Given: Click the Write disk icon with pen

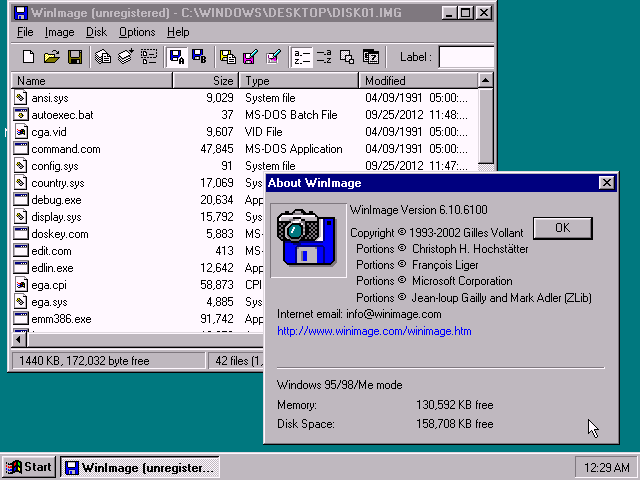Looking at the screenshot, I should 250,57.
